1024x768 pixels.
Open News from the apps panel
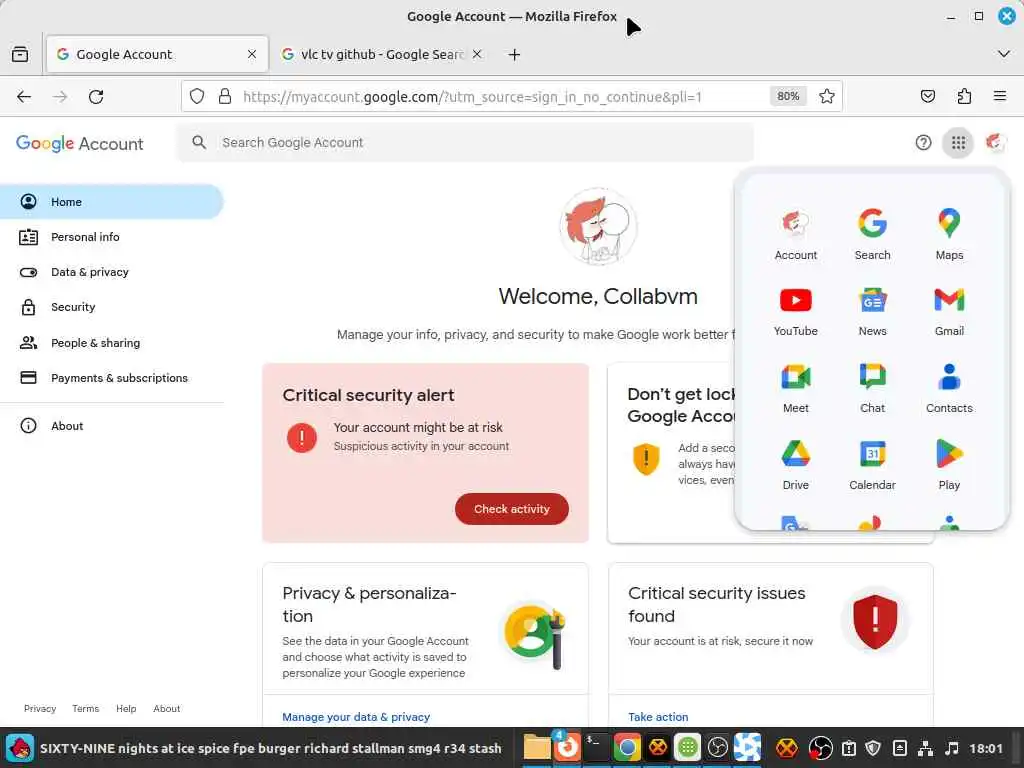[872, 312]
